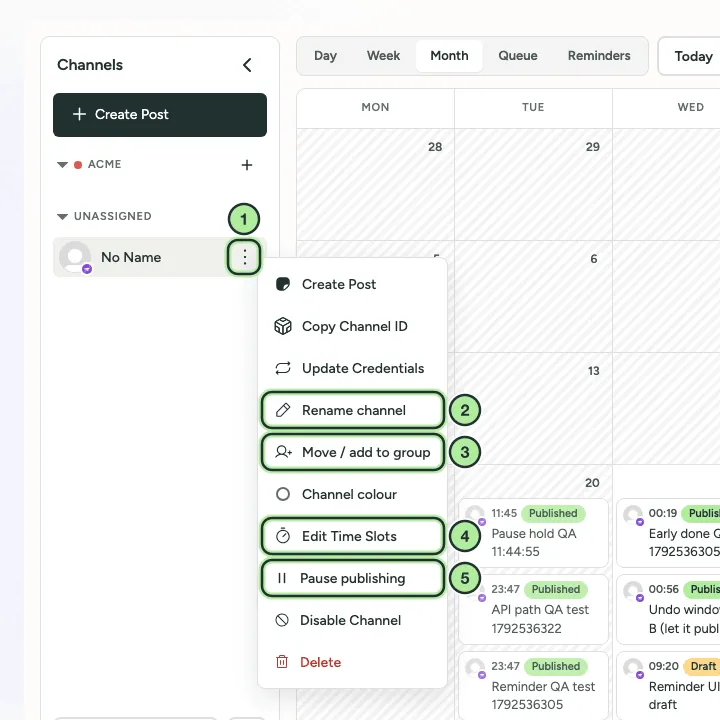Open the 00:56 Undo window post card
The width and height of the screenshot is (720, 720).
(669, 609)
